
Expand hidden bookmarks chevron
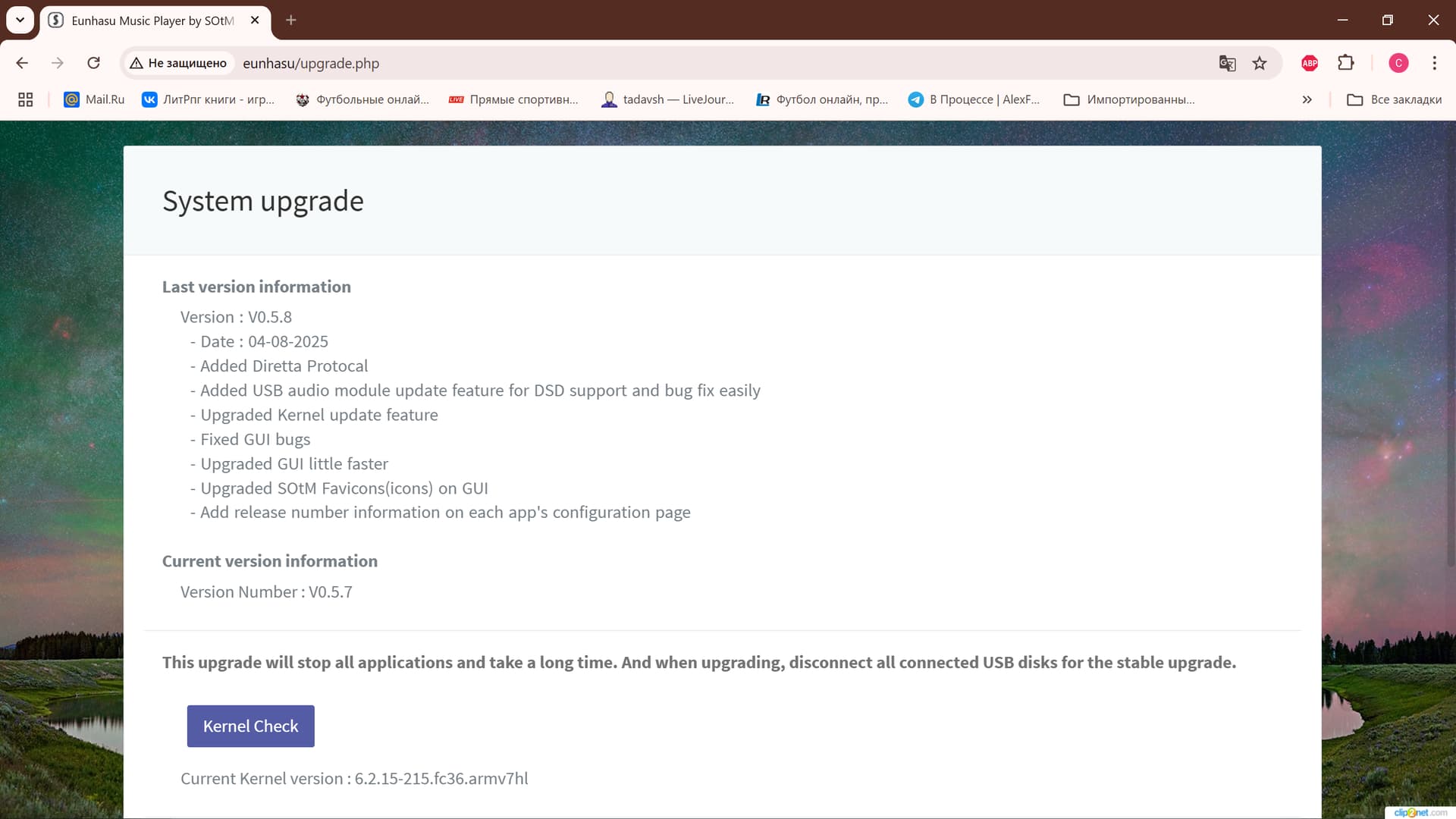coord(1307,99)
